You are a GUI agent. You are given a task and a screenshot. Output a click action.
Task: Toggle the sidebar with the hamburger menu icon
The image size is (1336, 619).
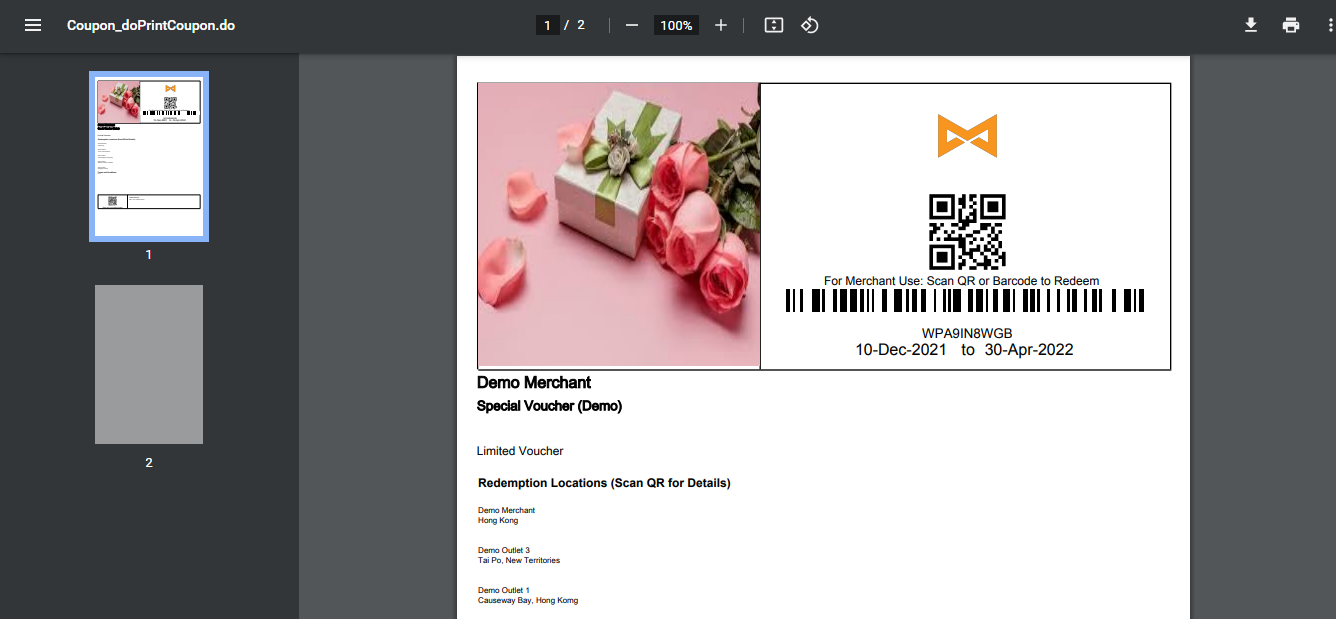coord(33,25)
